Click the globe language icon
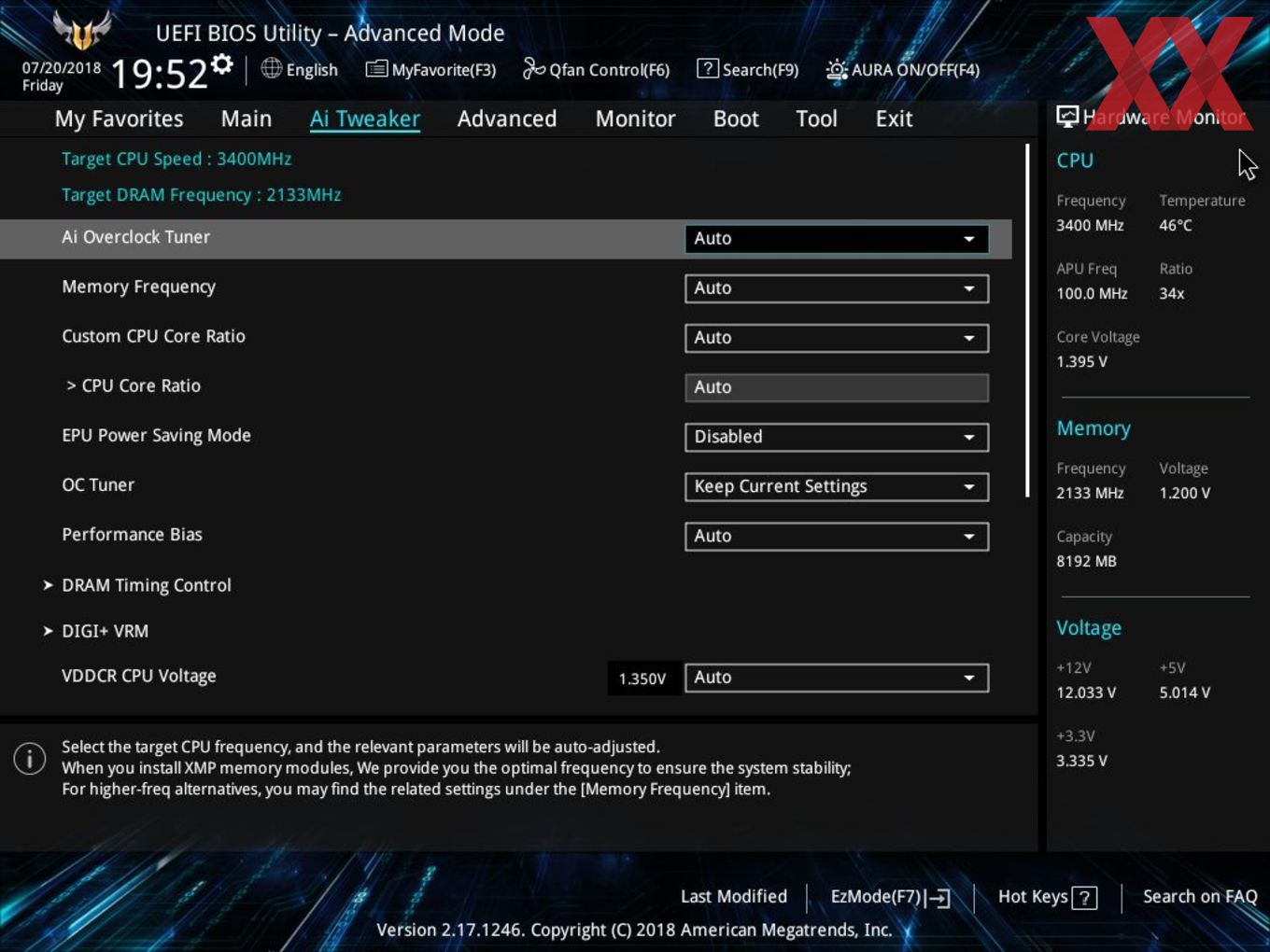The width and height of the screenshot is (1270, 952). click(271, 68)
